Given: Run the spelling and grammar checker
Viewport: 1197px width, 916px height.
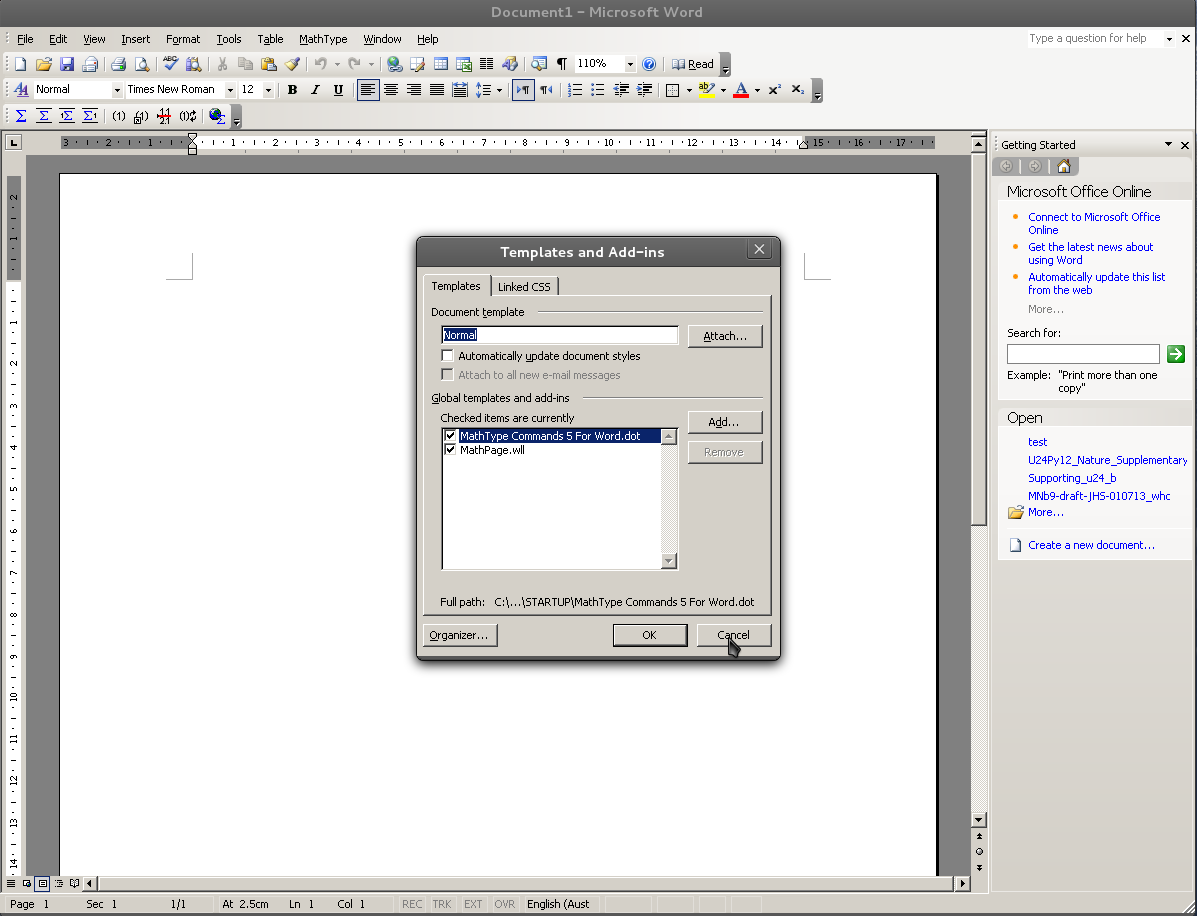Looking at the screenshot, I should click(x=170, y=63).
